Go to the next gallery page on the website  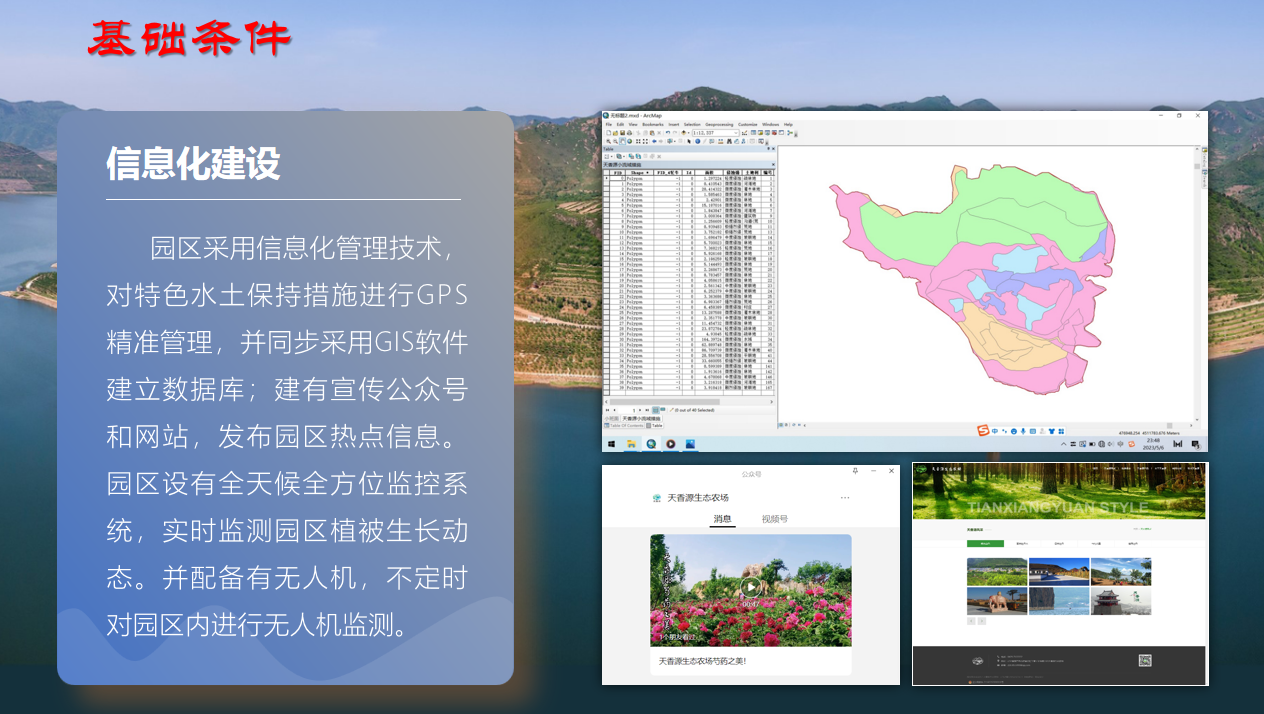pos(982,621)
